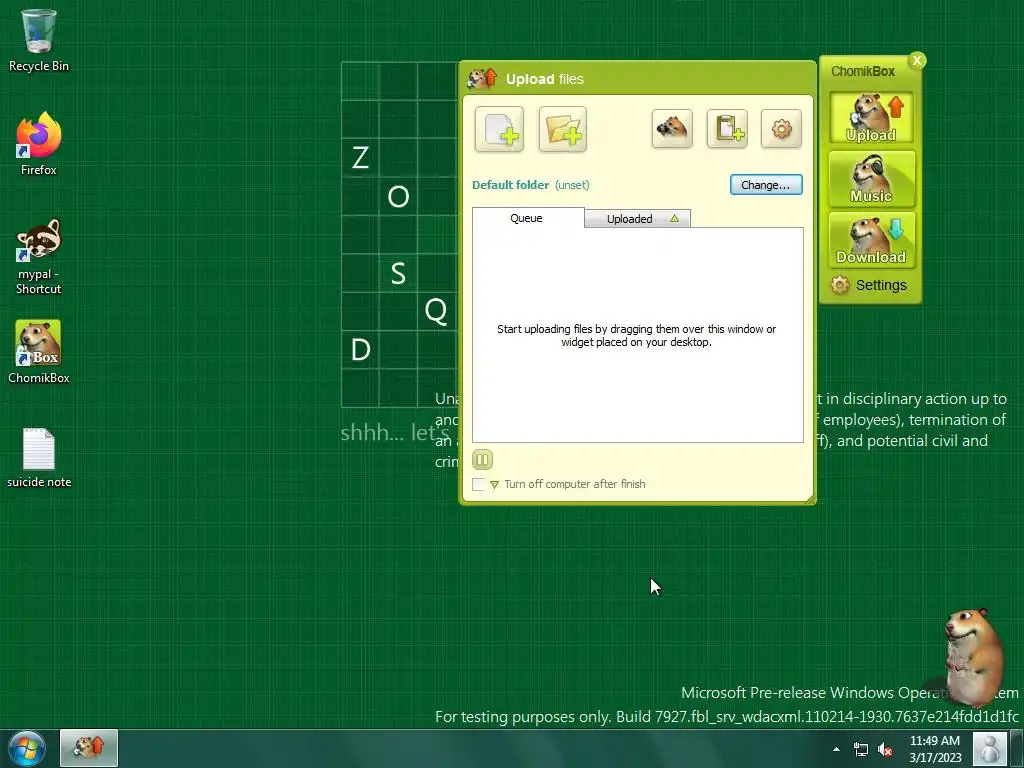Click the Default folder label
Screen dimensions: 1024x768
coord(510,185)
